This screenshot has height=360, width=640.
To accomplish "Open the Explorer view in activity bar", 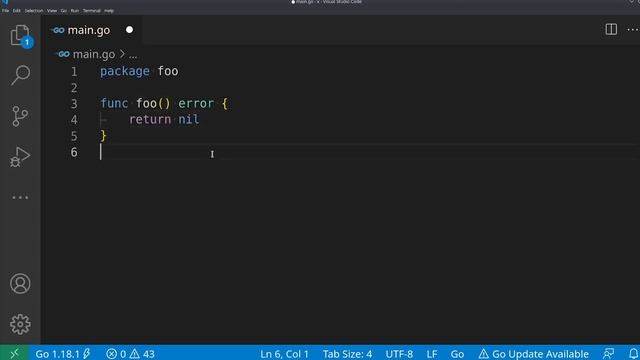I will 20,35.
